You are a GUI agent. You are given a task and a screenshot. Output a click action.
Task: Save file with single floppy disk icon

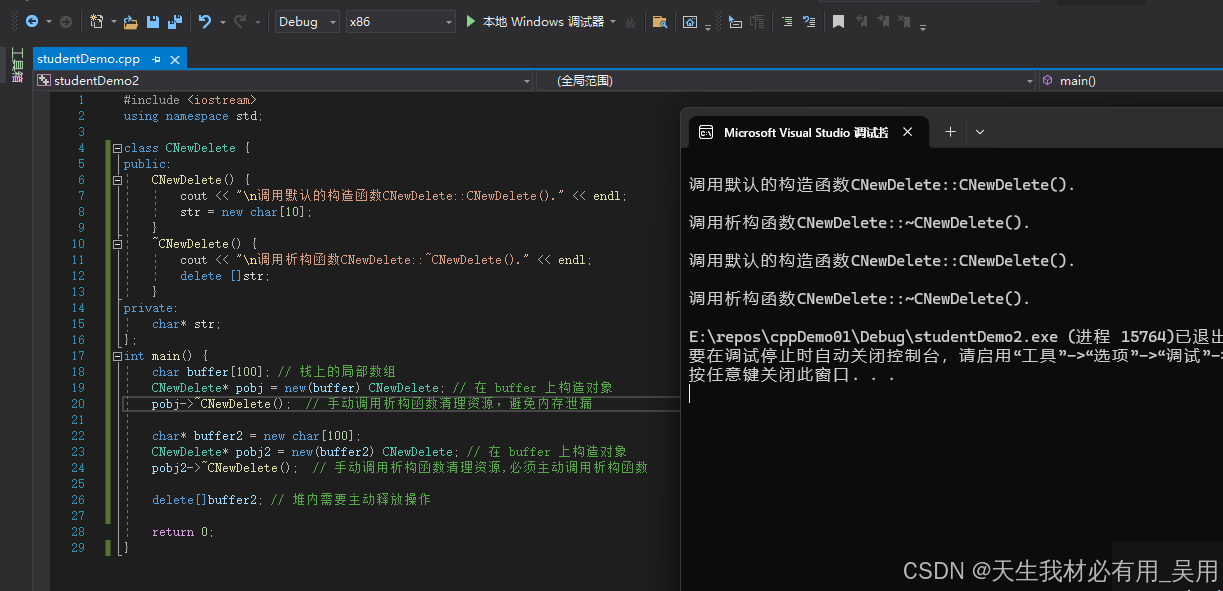pos(153,21)
